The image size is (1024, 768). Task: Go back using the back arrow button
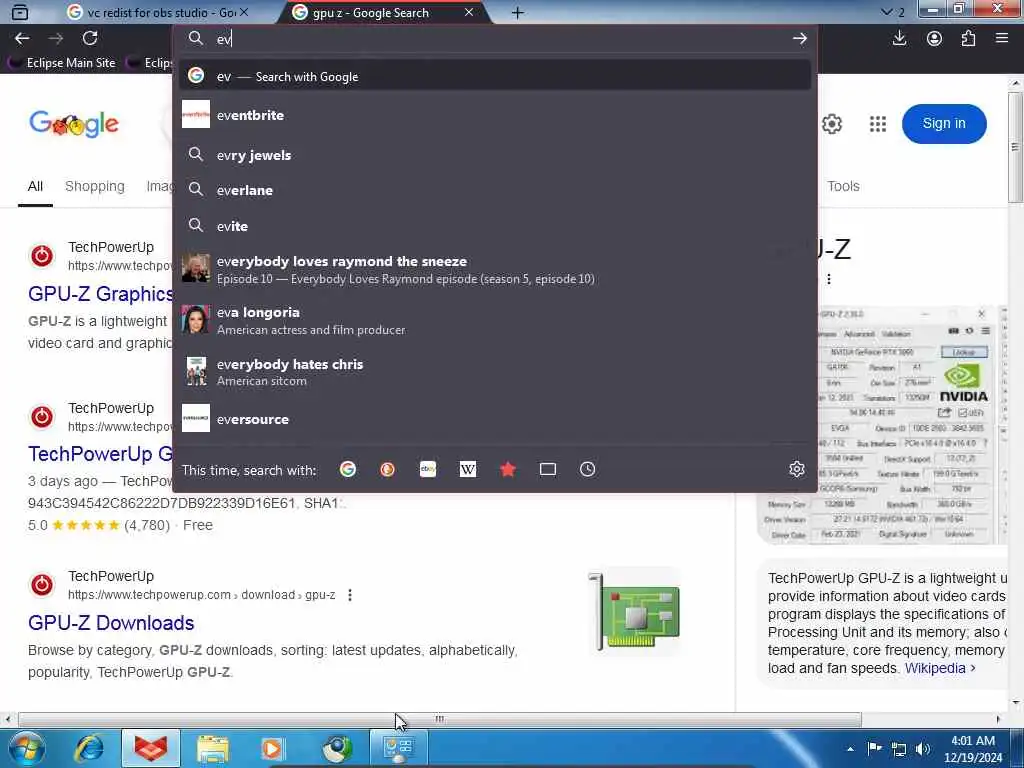coord(22,39)
